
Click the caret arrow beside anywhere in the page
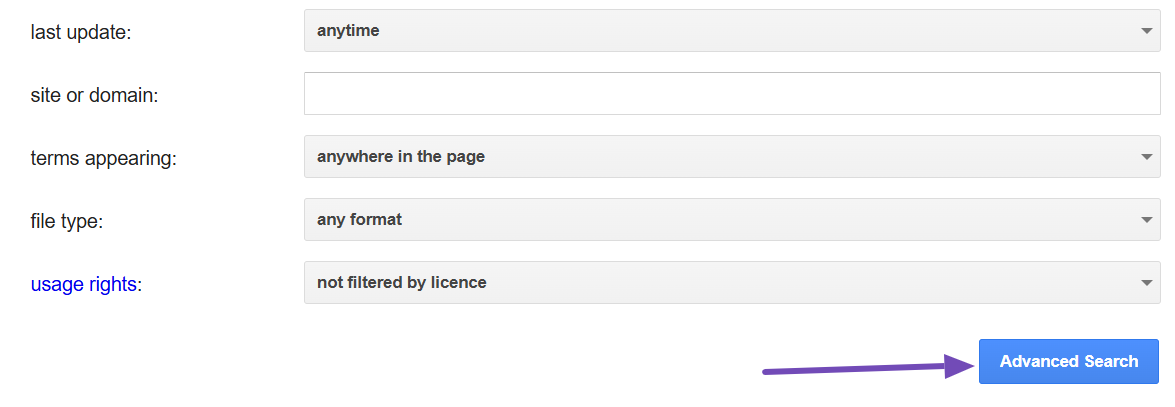1146,157
